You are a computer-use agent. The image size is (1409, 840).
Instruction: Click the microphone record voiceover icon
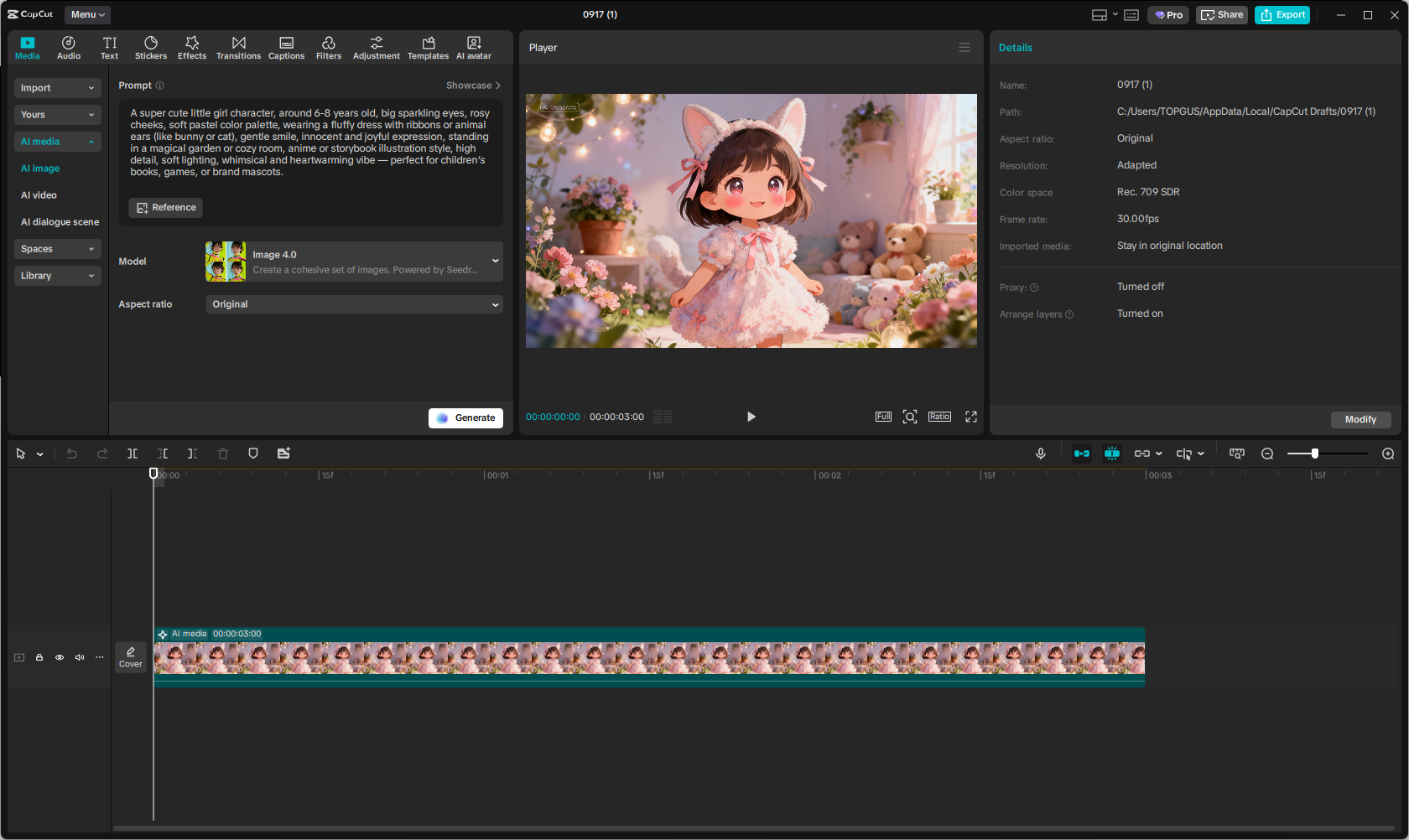click(x=1040, y=454)
